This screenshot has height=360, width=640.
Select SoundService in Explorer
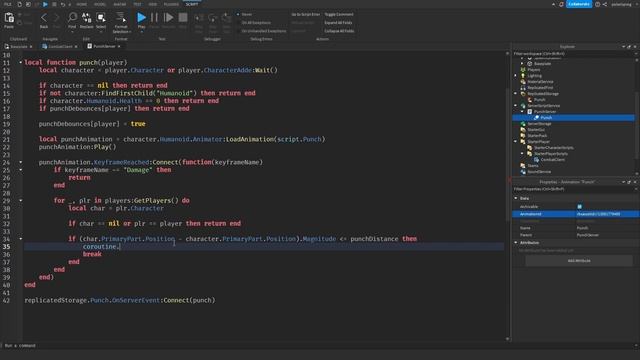point(539,171)
